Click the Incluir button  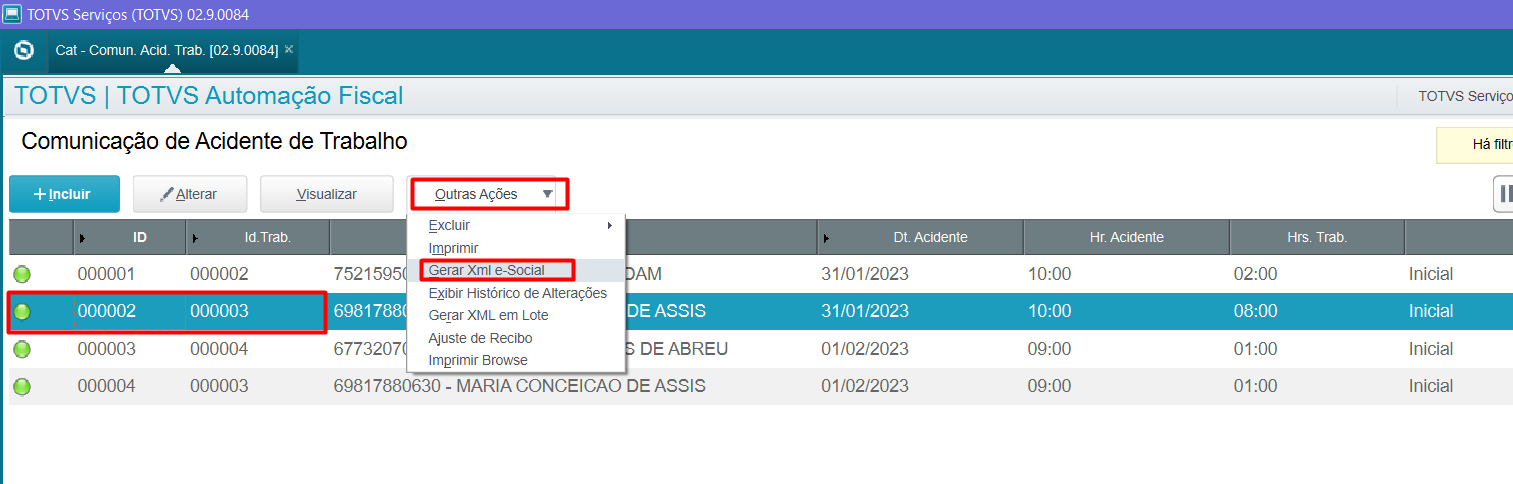pyautogui.click(x=65, y=194)
